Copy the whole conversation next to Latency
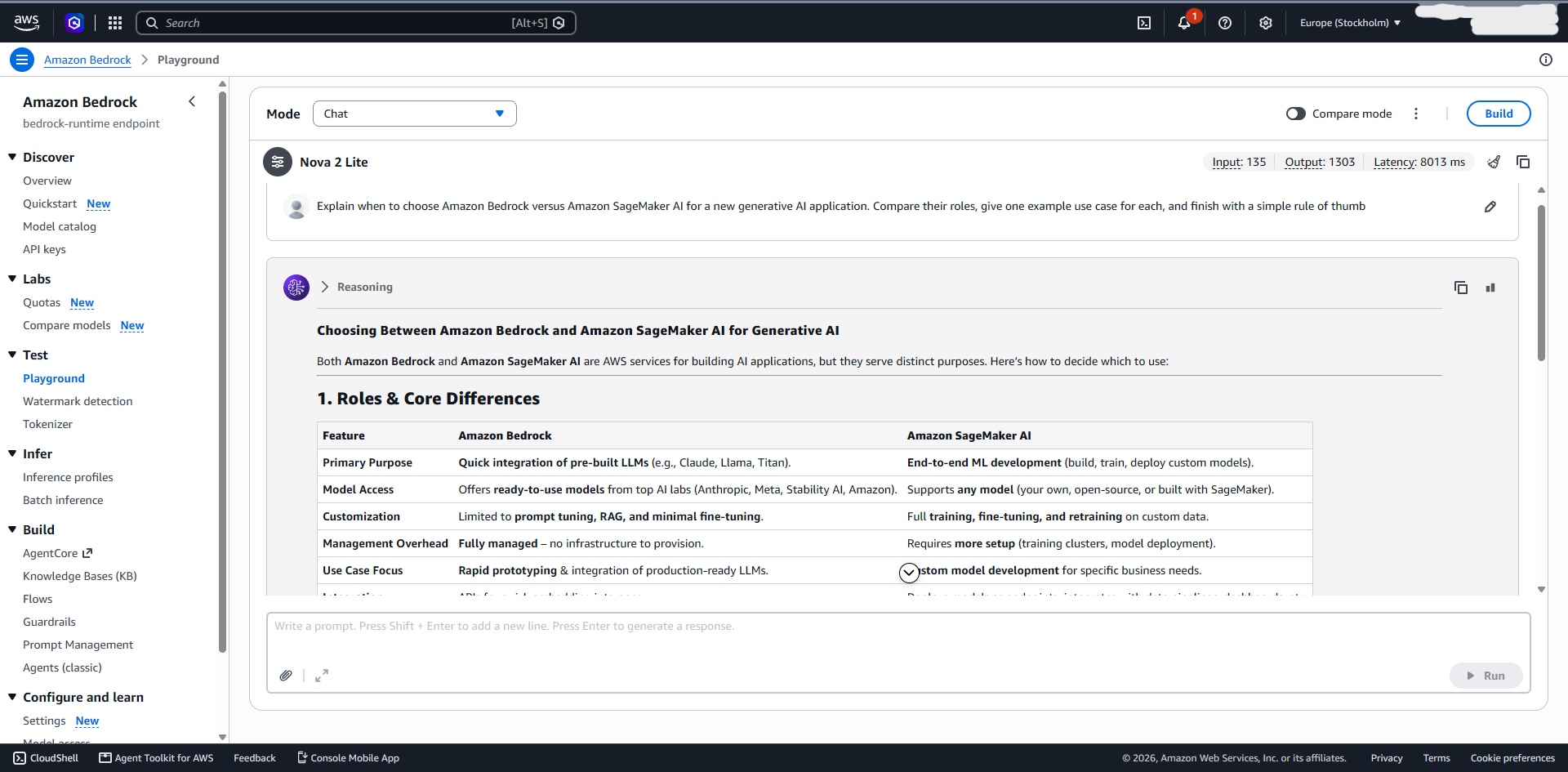The height and width of the screenshot is (772, 1568). coord(1523,162)
